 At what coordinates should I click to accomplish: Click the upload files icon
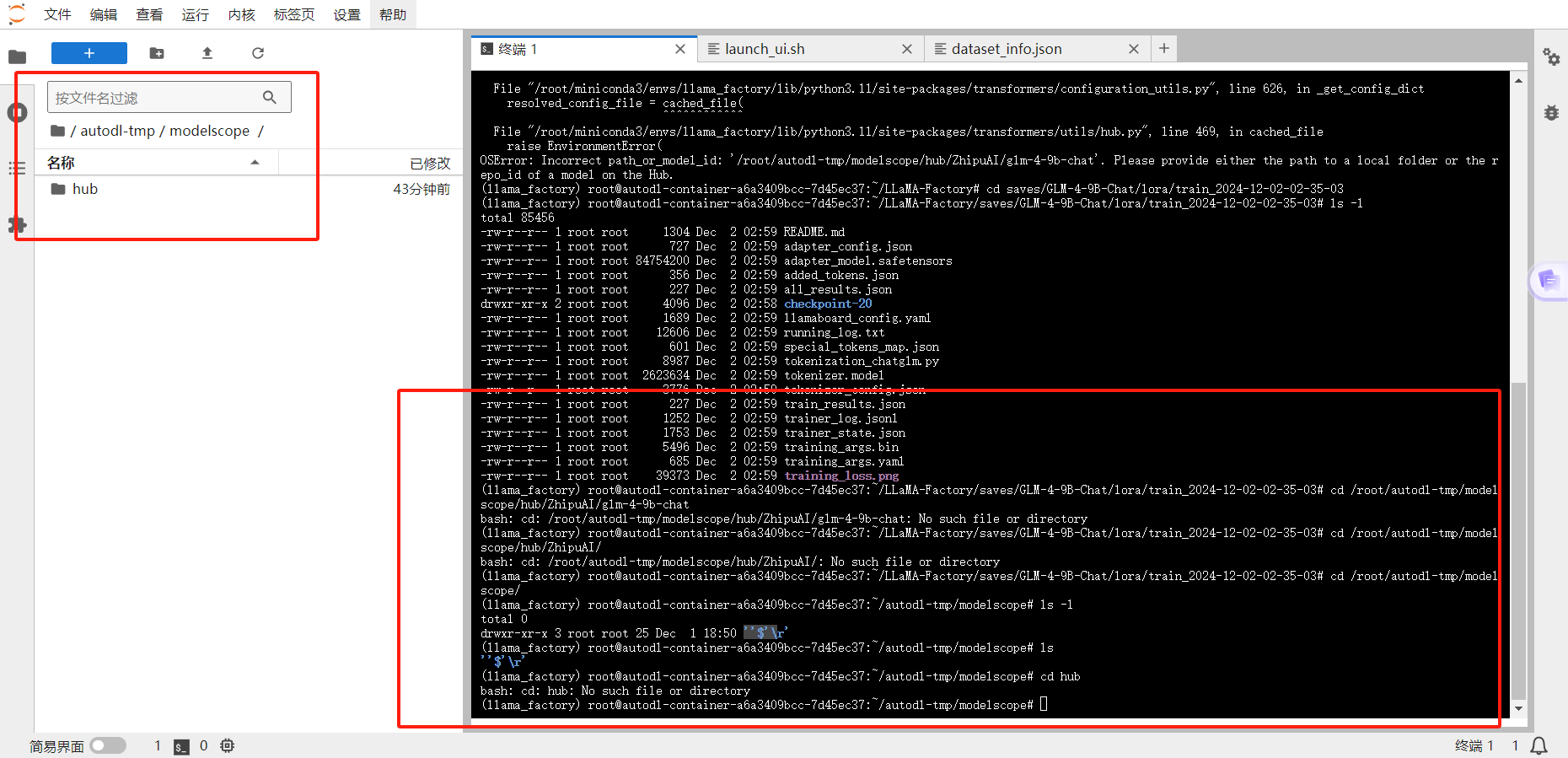[207, 53]
